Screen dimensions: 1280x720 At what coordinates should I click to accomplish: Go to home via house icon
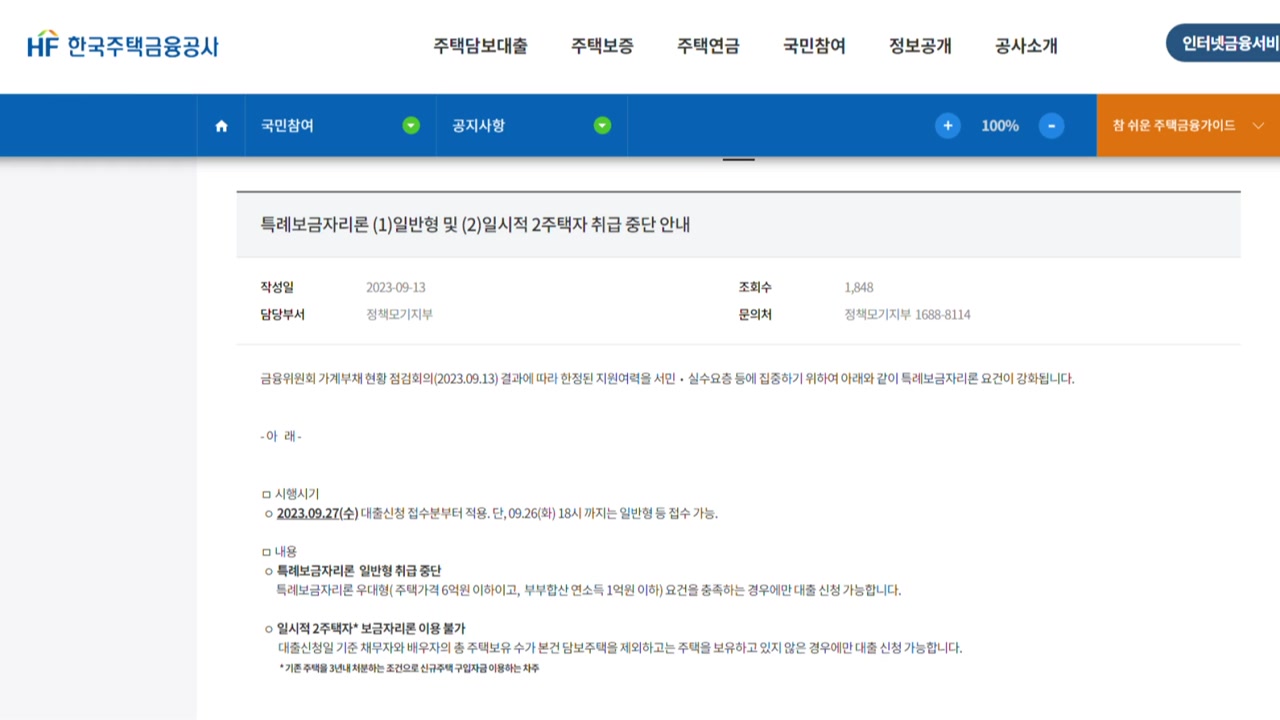click(221, 126)
